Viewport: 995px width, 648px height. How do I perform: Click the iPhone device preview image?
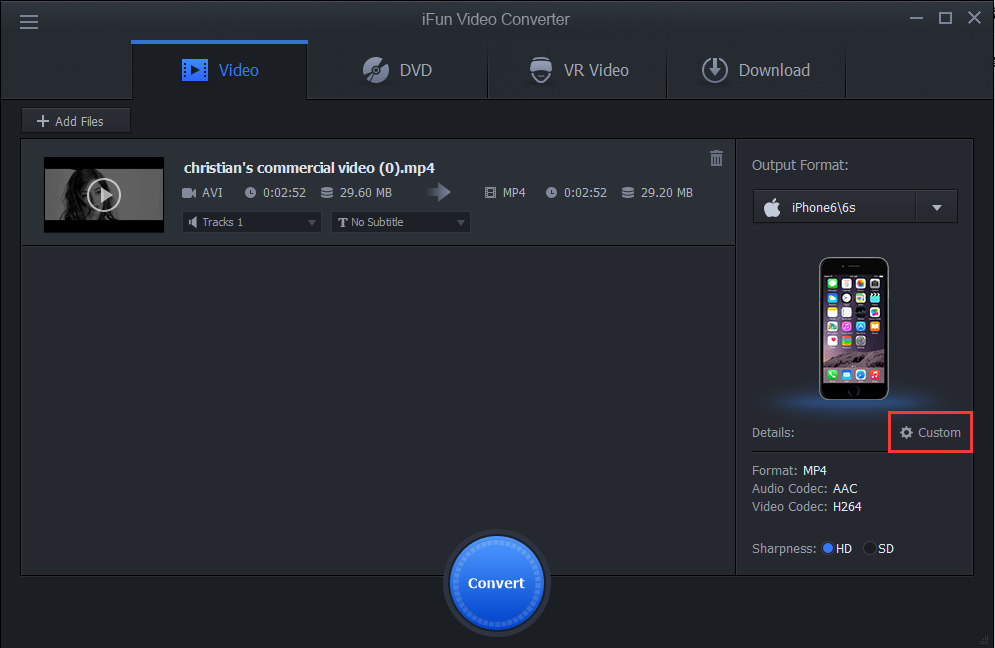pyautogui.click(x=853, y=328)
